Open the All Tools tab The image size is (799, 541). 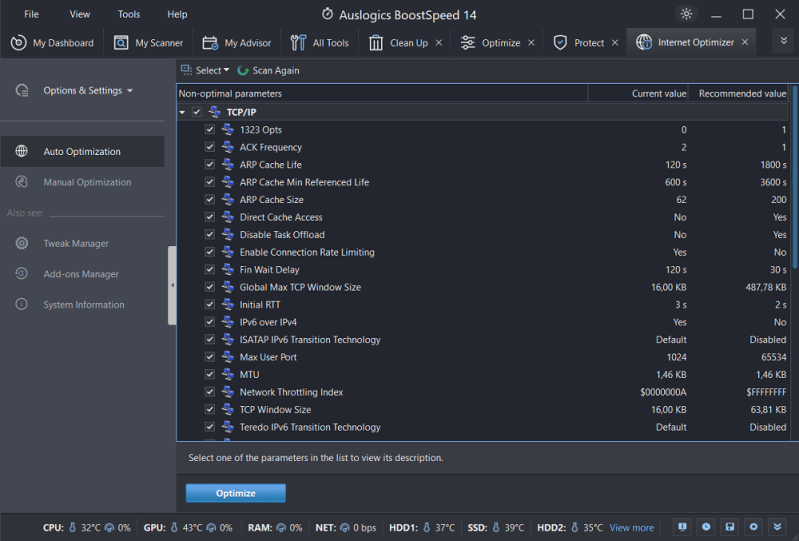(319, 43)
